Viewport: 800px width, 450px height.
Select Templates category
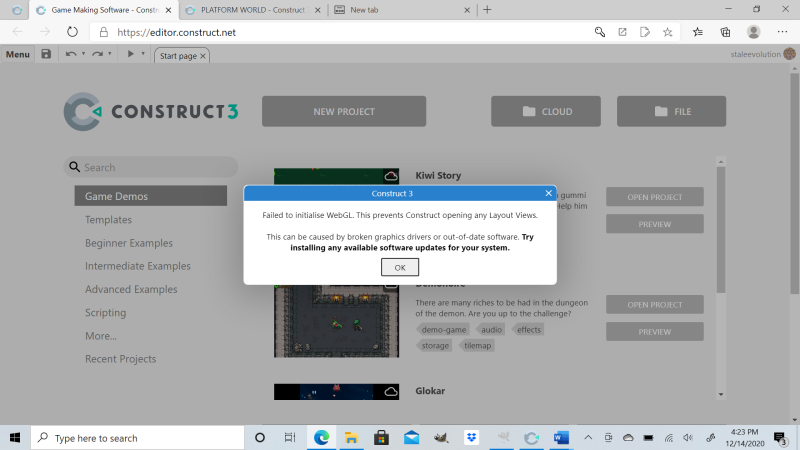pyautogui.click(x=108, y=219)
